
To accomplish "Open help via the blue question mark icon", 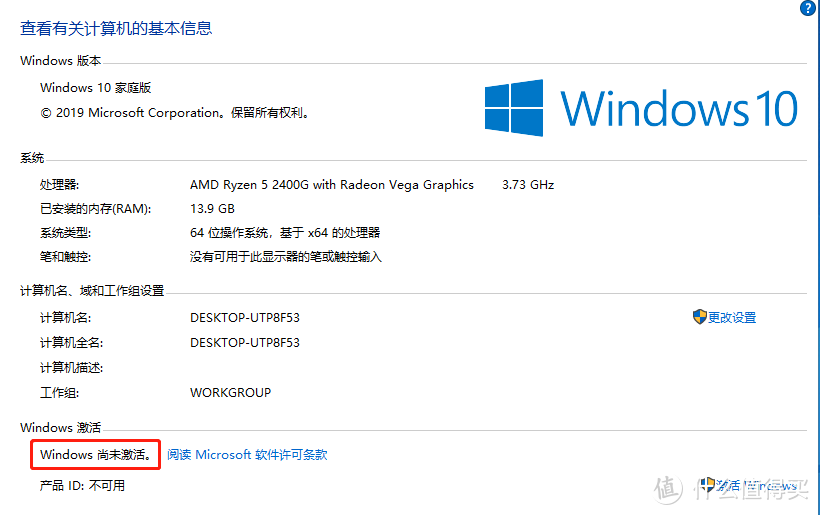I will tap(808, 7).
